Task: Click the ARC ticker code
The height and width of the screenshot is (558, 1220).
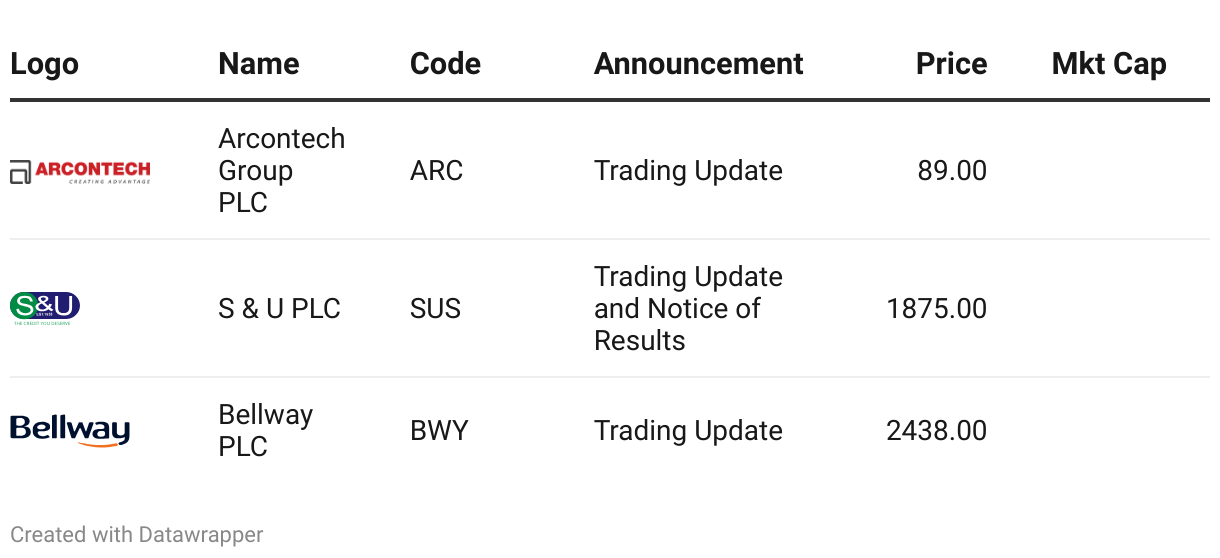Action: click(436, 171)
